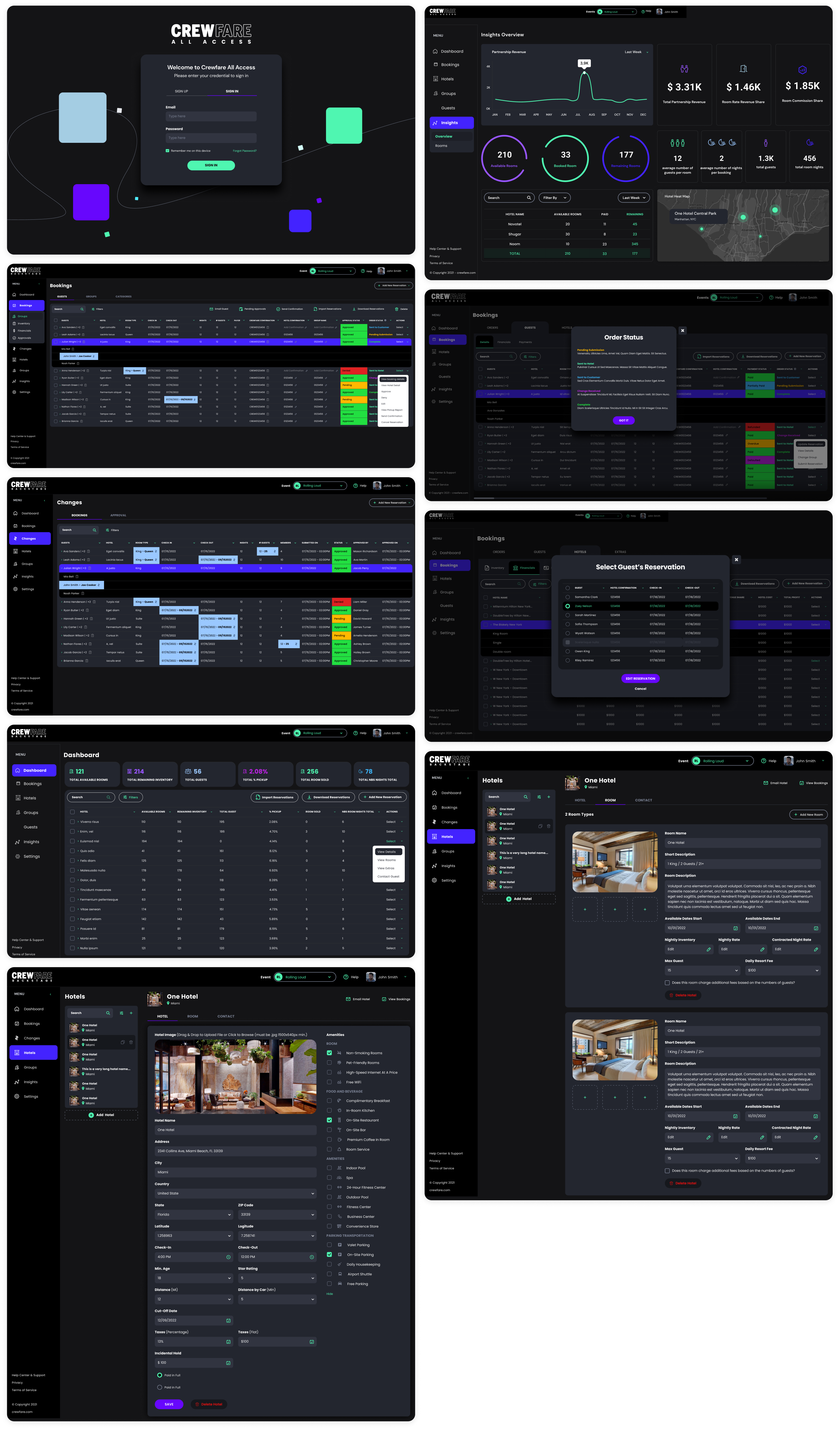This screenshot has height=1430, width=840.
Task: Click Nightly Inventory pencil icon, first room card
Action: click(x=708, y=949)
